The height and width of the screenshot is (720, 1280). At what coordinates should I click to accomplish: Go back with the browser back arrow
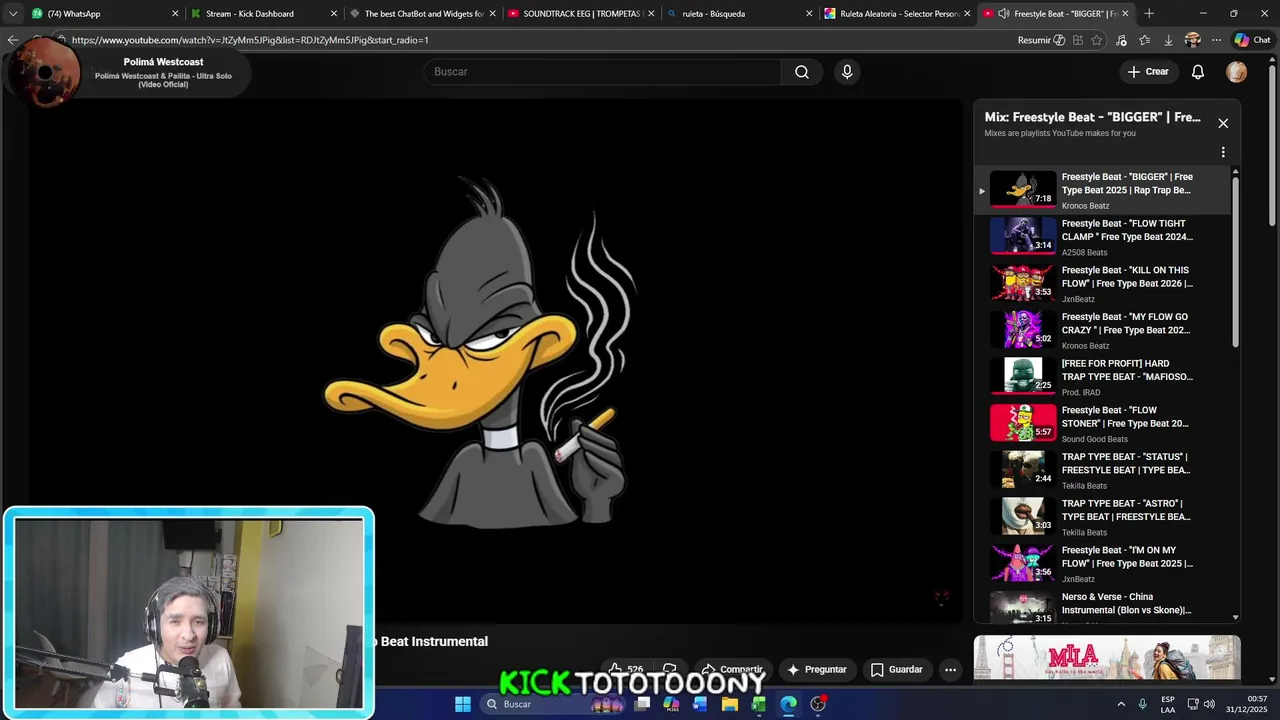[x=13, y=40]
